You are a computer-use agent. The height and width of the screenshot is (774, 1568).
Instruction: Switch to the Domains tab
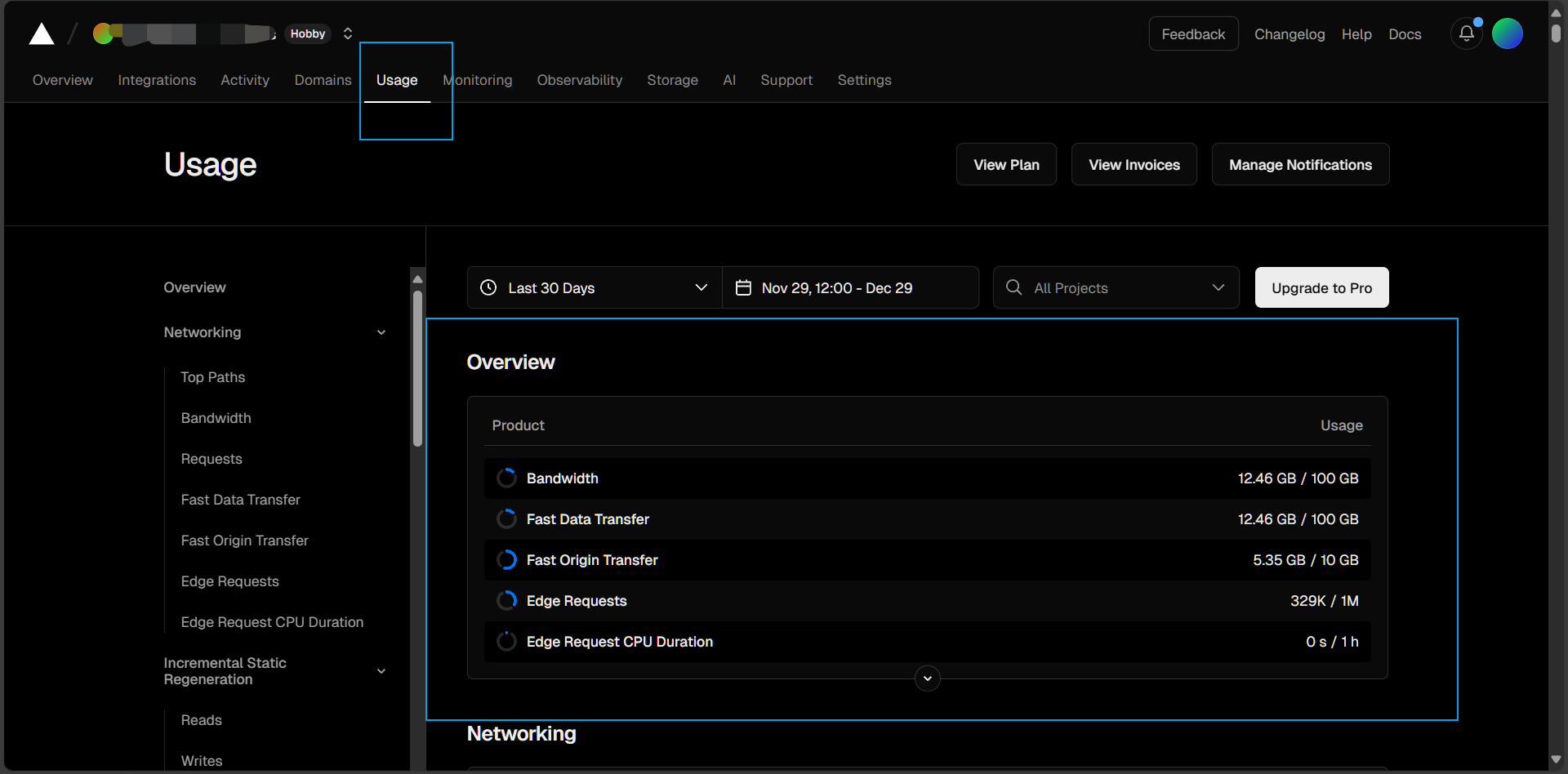click(323, 80)
